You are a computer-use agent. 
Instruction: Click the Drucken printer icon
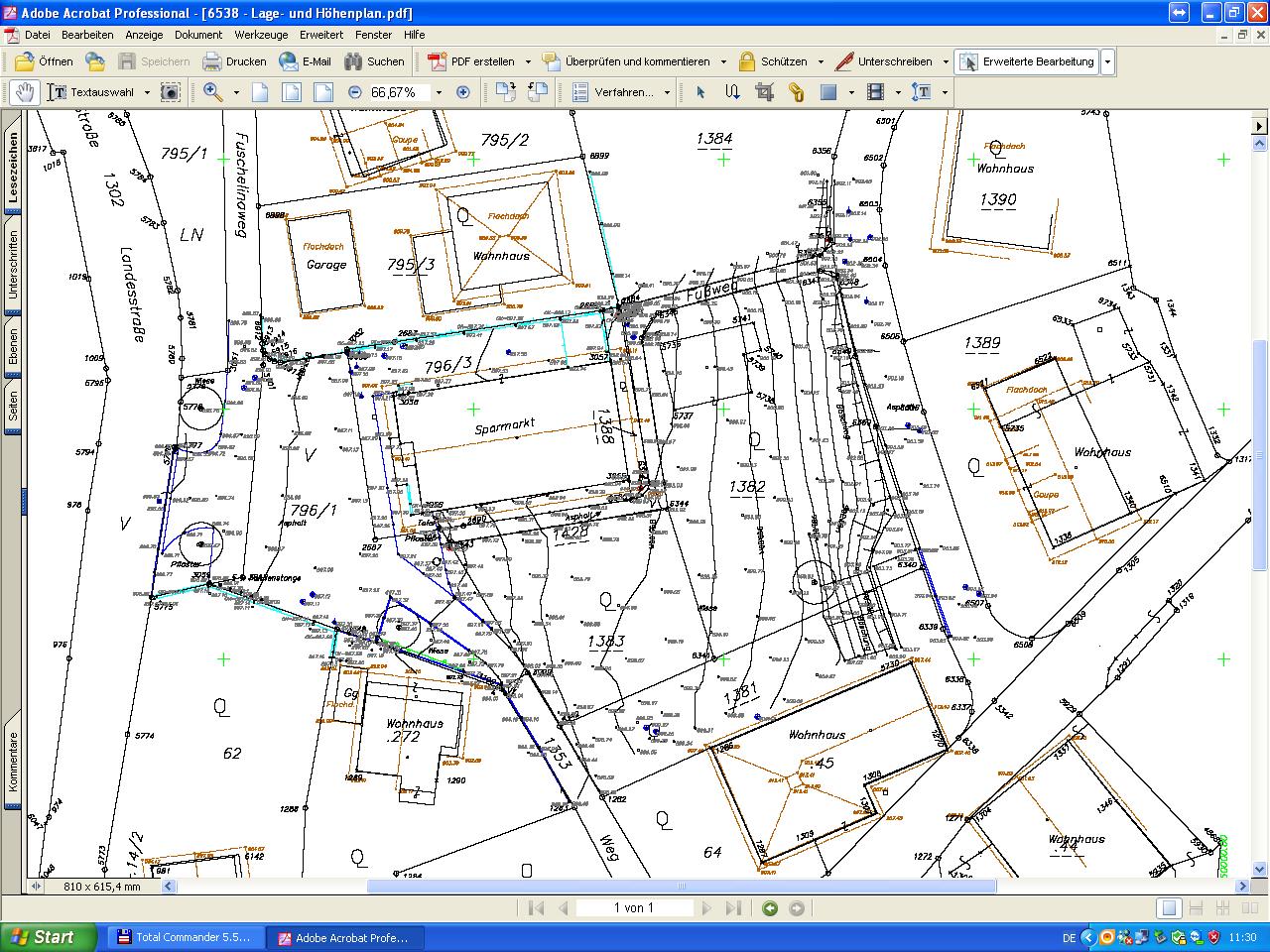[x=212, y=61]
